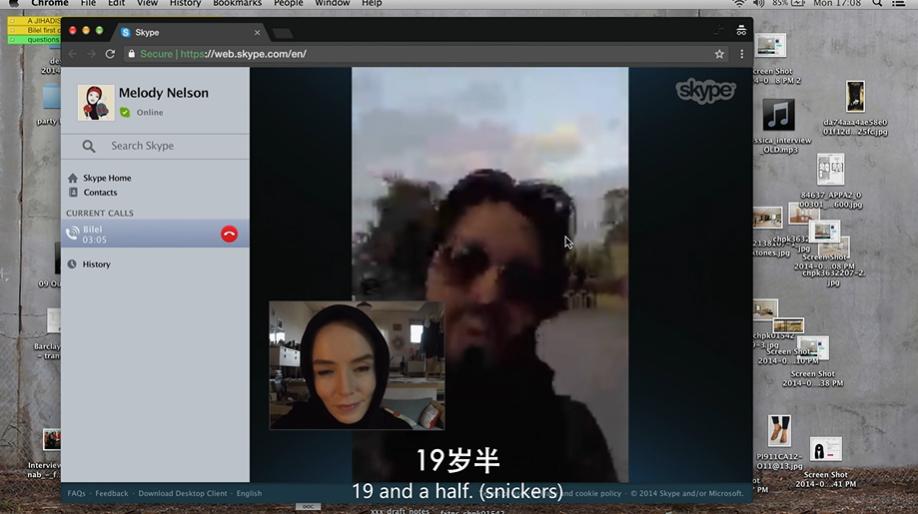Open the Window menu
The height and width of the screenshot is (514, 918).
coord(333,4)
